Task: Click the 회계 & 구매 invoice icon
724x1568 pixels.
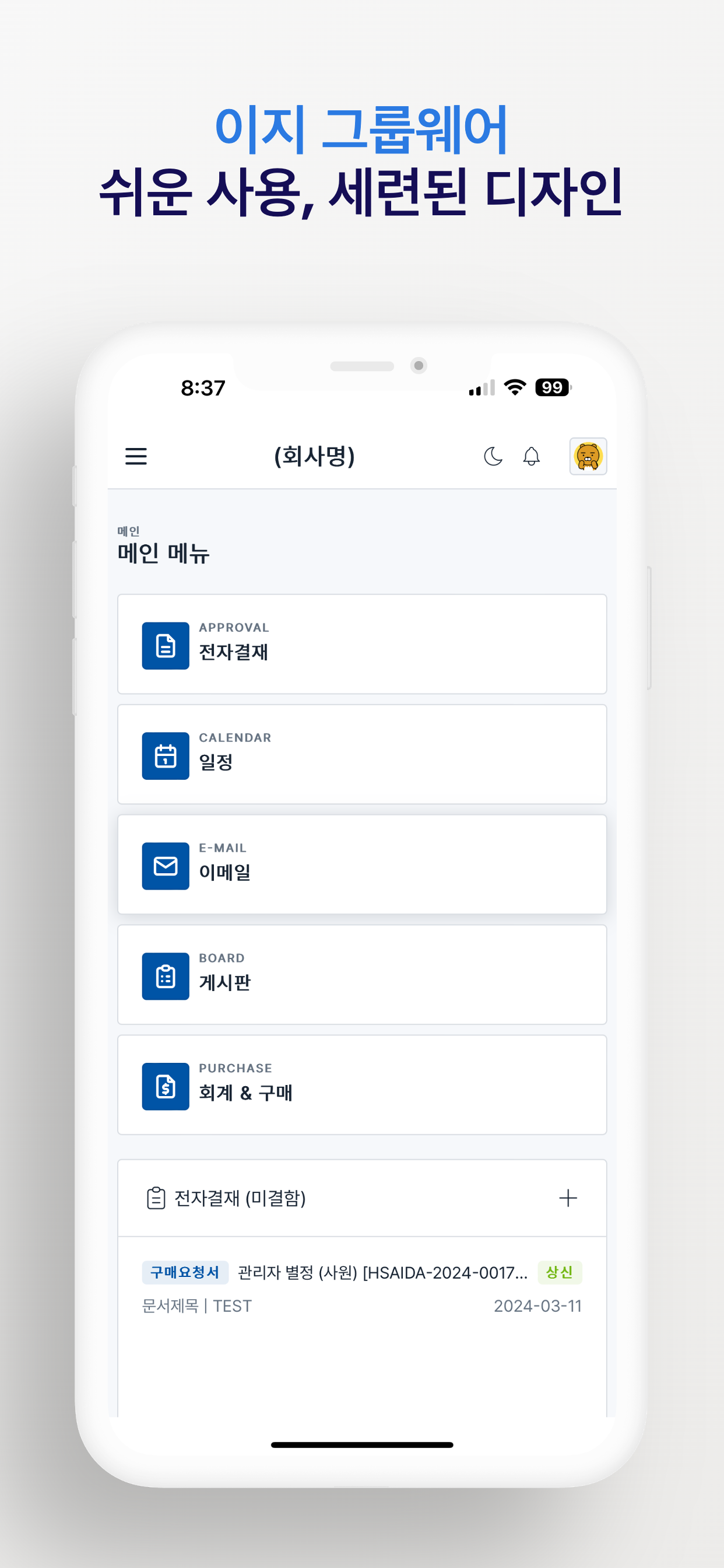Action: point(166,1086)
